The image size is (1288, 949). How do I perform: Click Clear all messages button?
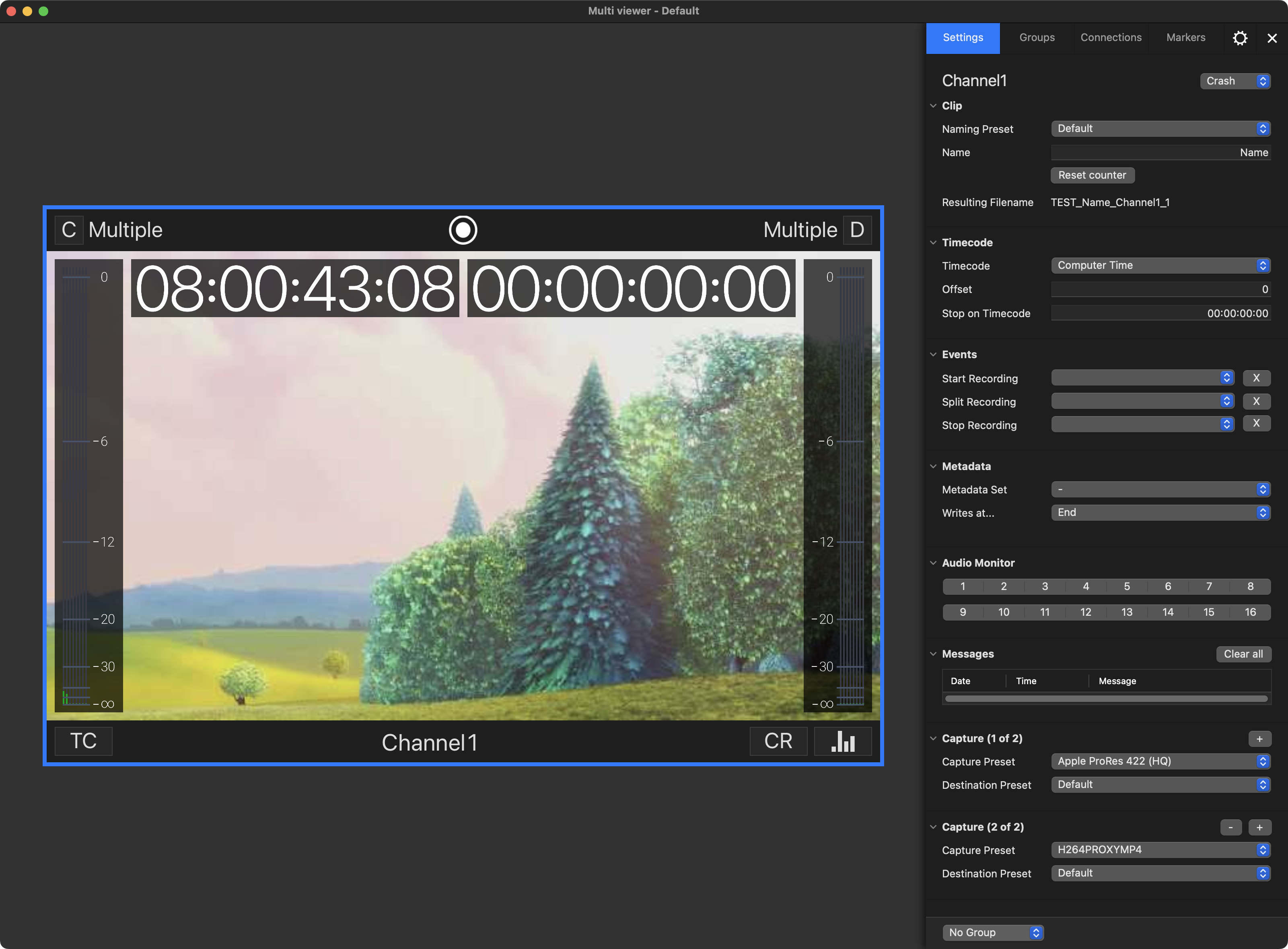[x=1243, y=654]
